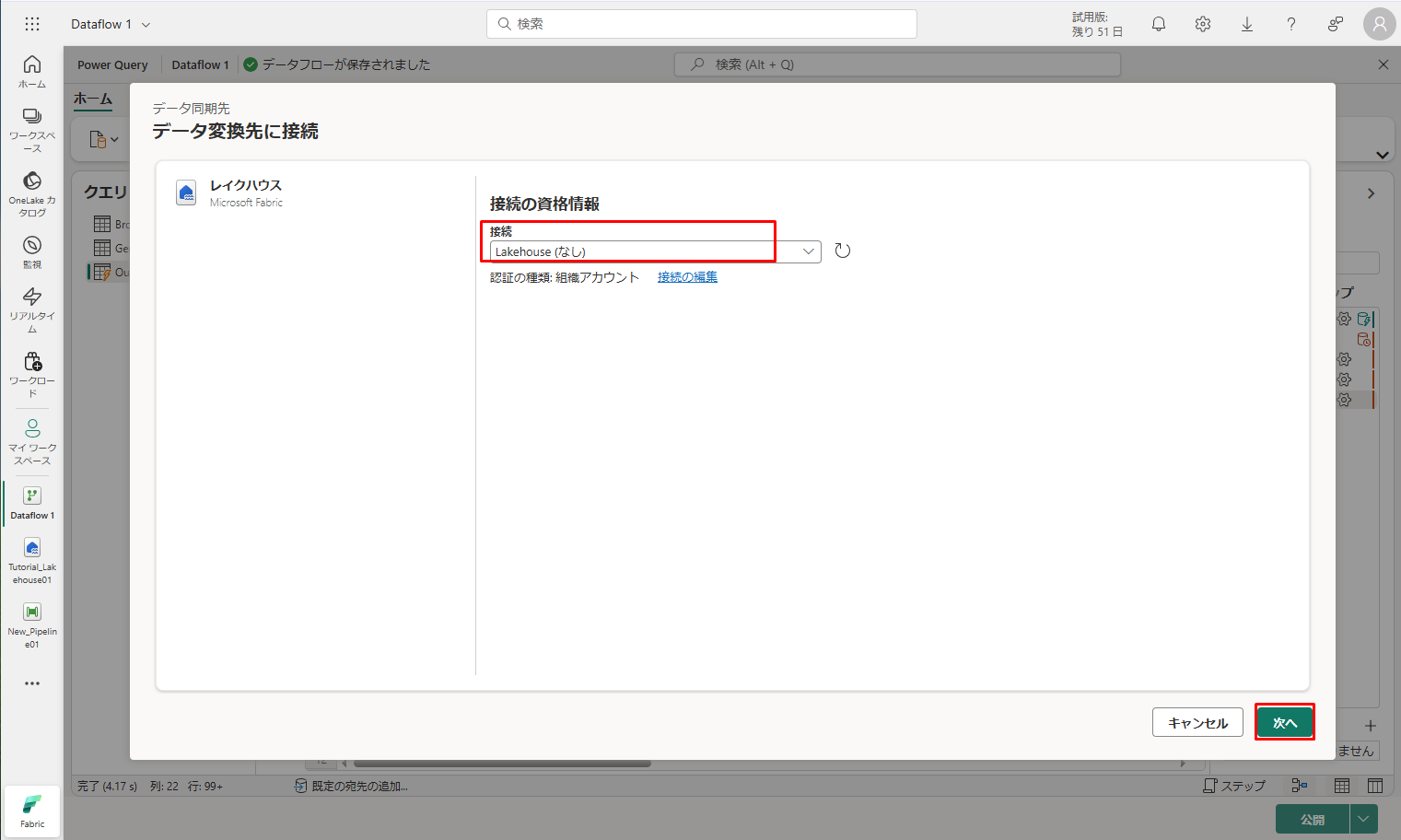Click 既定の宛先の追加 in the status bar
The image size is (1401, 840).
pos(351,786)
